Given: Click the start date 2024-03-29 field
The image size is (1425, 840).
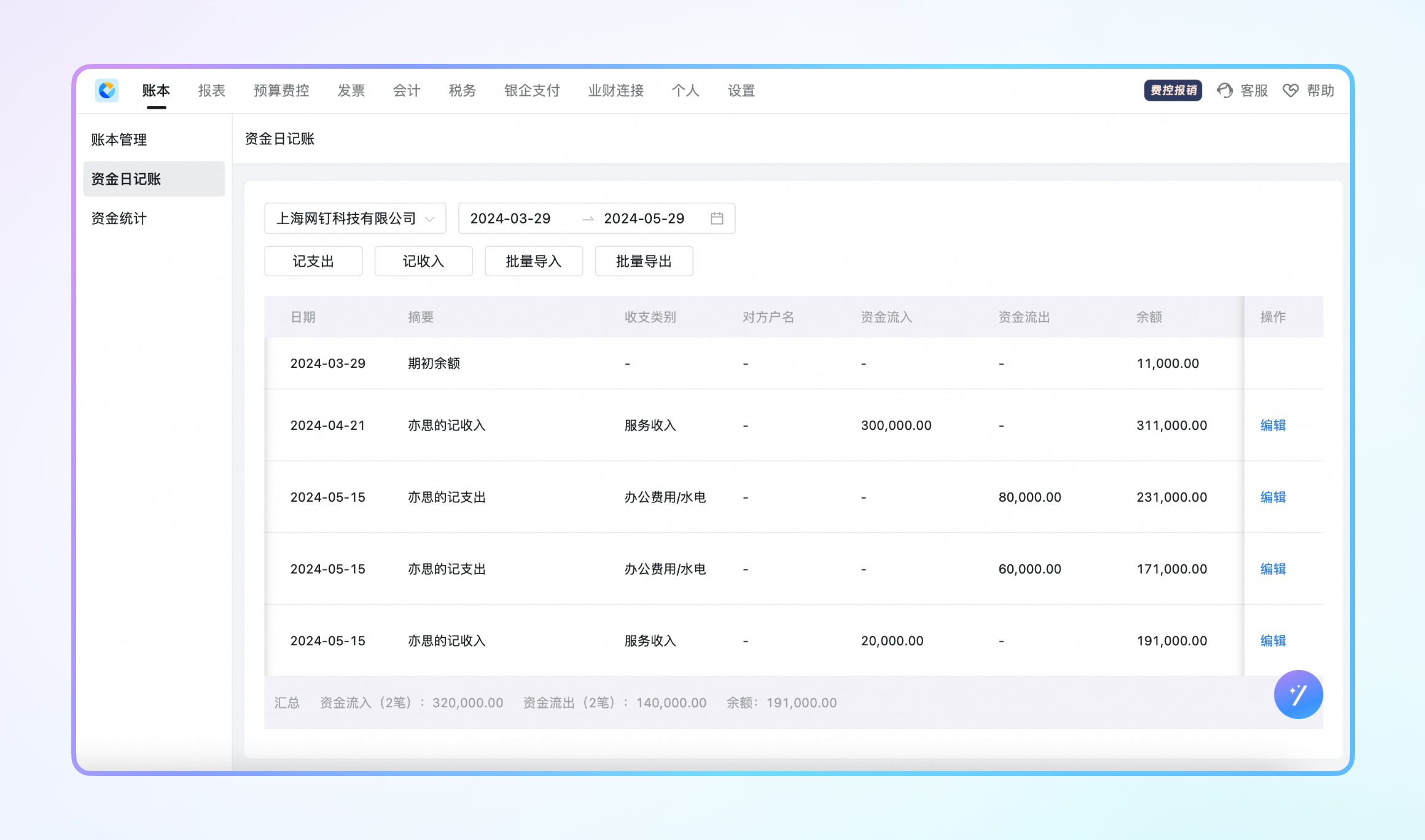Looking at the screenshot, I should pyautogui.click(x=510, y=218).
